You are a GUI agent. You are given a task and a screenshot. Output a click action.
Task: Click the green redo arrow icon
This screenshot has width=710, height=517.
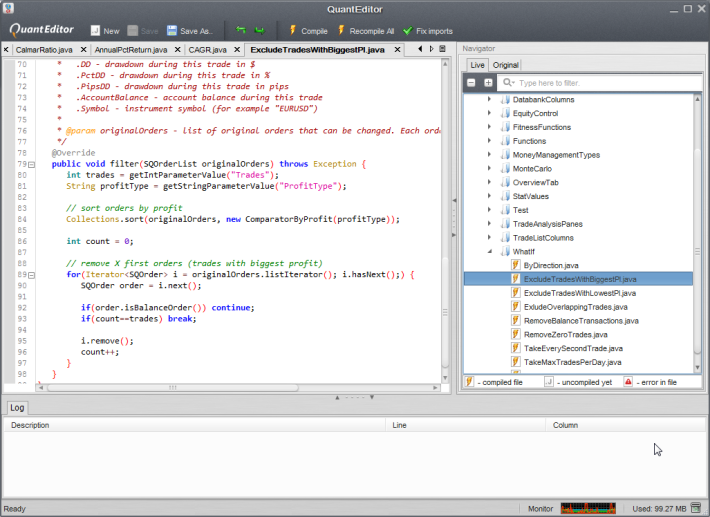point(260,30)
